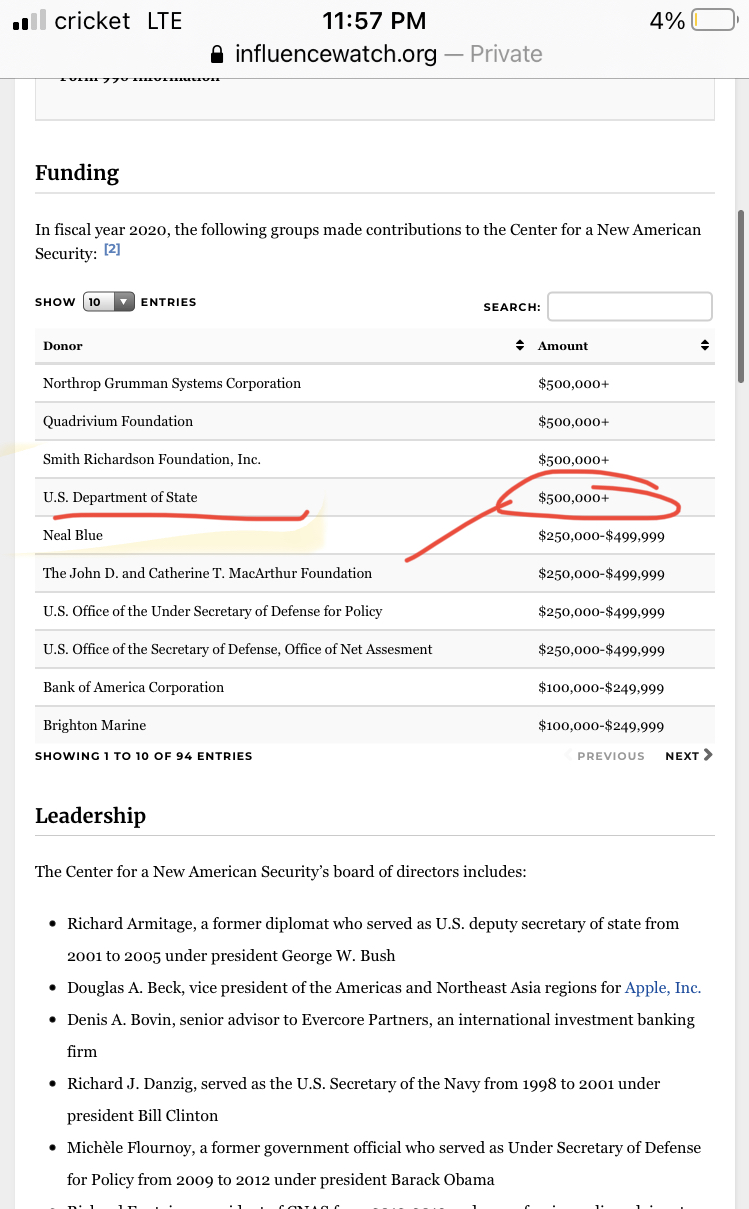
Task: Select Neal Blue donor cell
Action: pyautogui.click(x=73, y=535)
